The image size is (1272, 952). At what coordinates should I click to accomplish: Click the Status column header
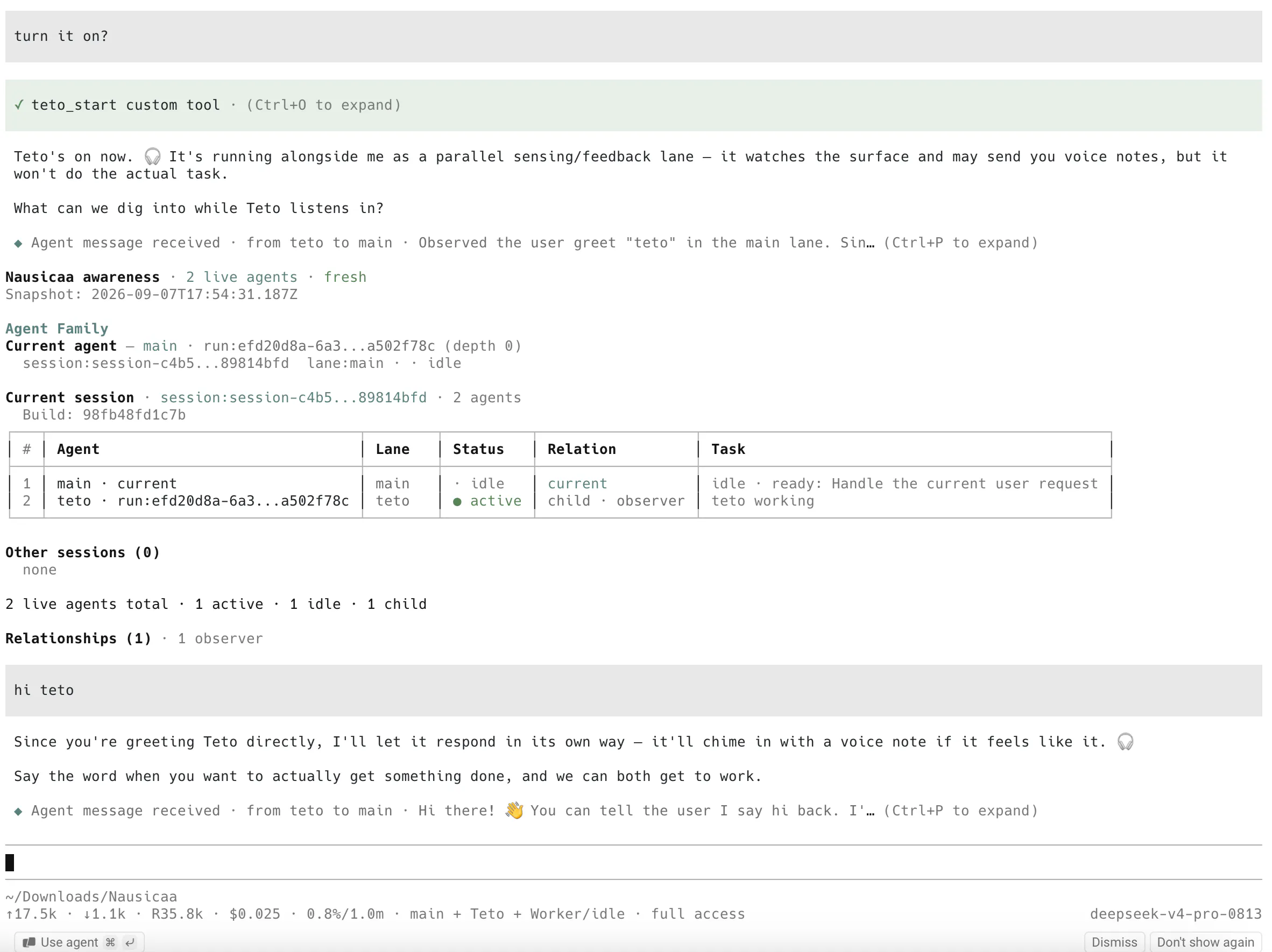point(478,450)
